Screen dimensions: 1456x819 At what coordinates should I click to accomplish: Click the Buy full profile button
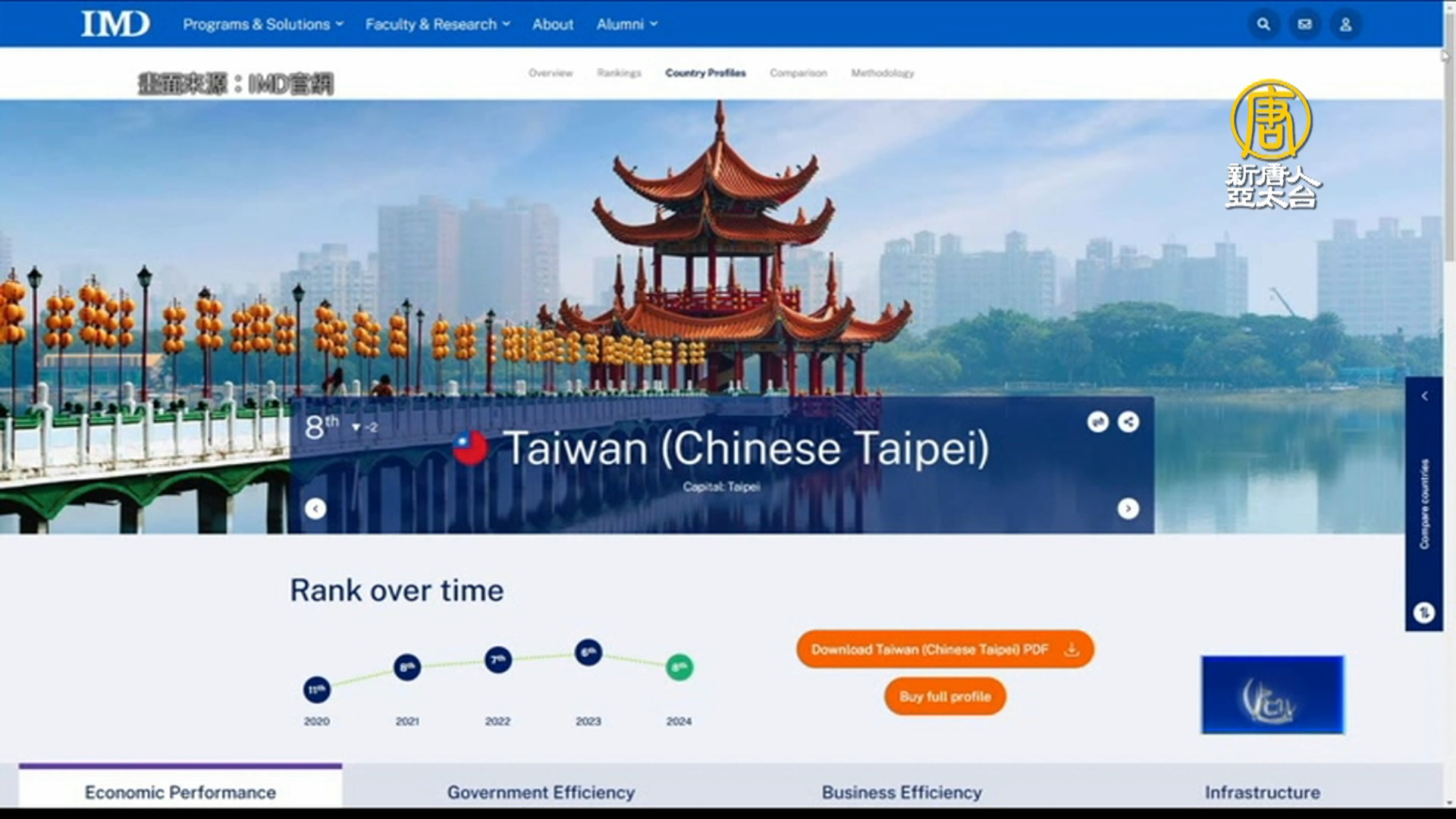tap(945, 696)
